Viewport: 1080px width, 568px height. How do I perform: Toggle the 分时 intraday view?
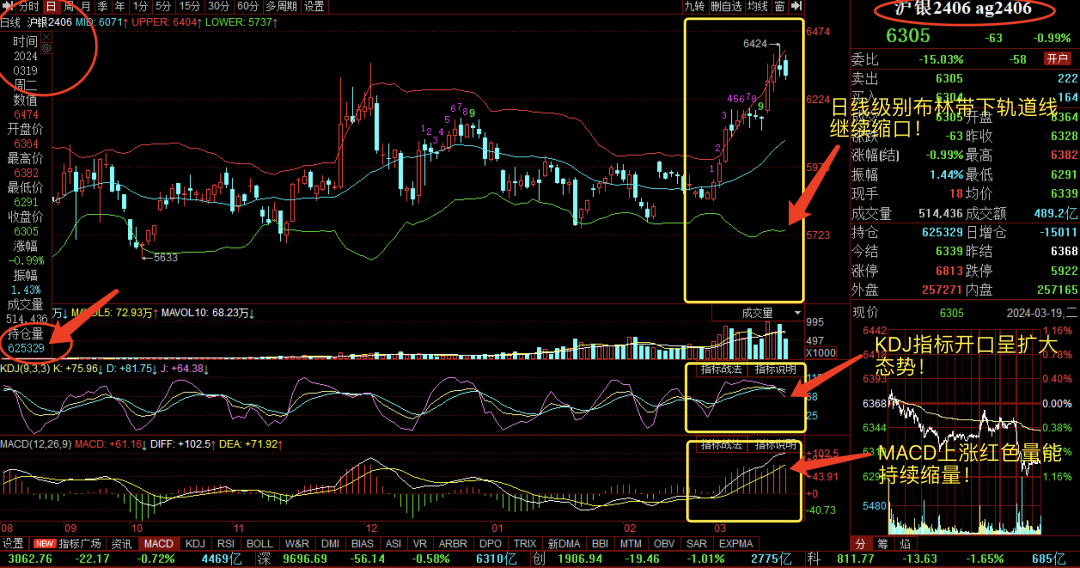click(28, 6)
